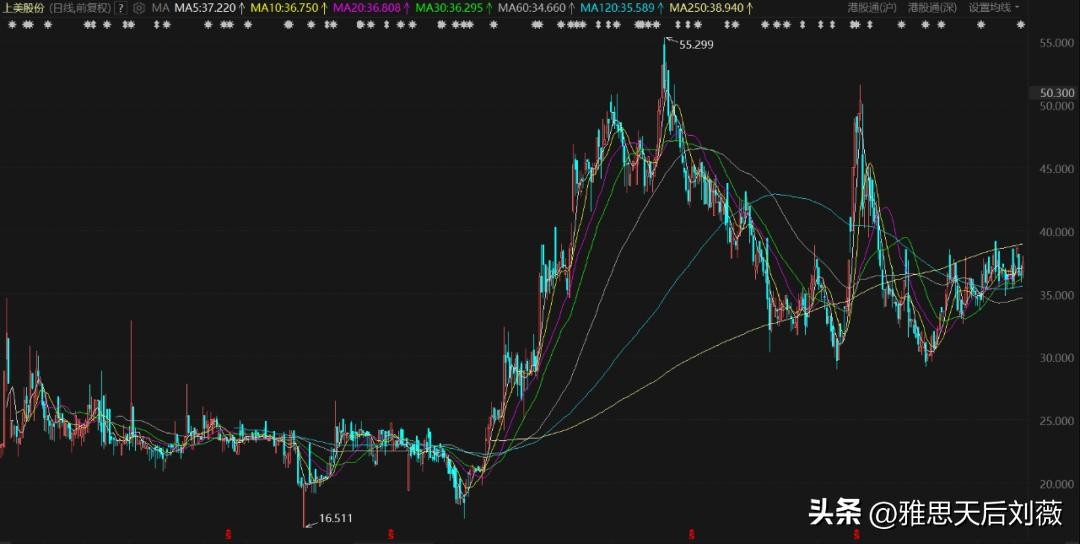Open the MA indicator type selector
1080x544 pixels.
click(x=160, y=8)
